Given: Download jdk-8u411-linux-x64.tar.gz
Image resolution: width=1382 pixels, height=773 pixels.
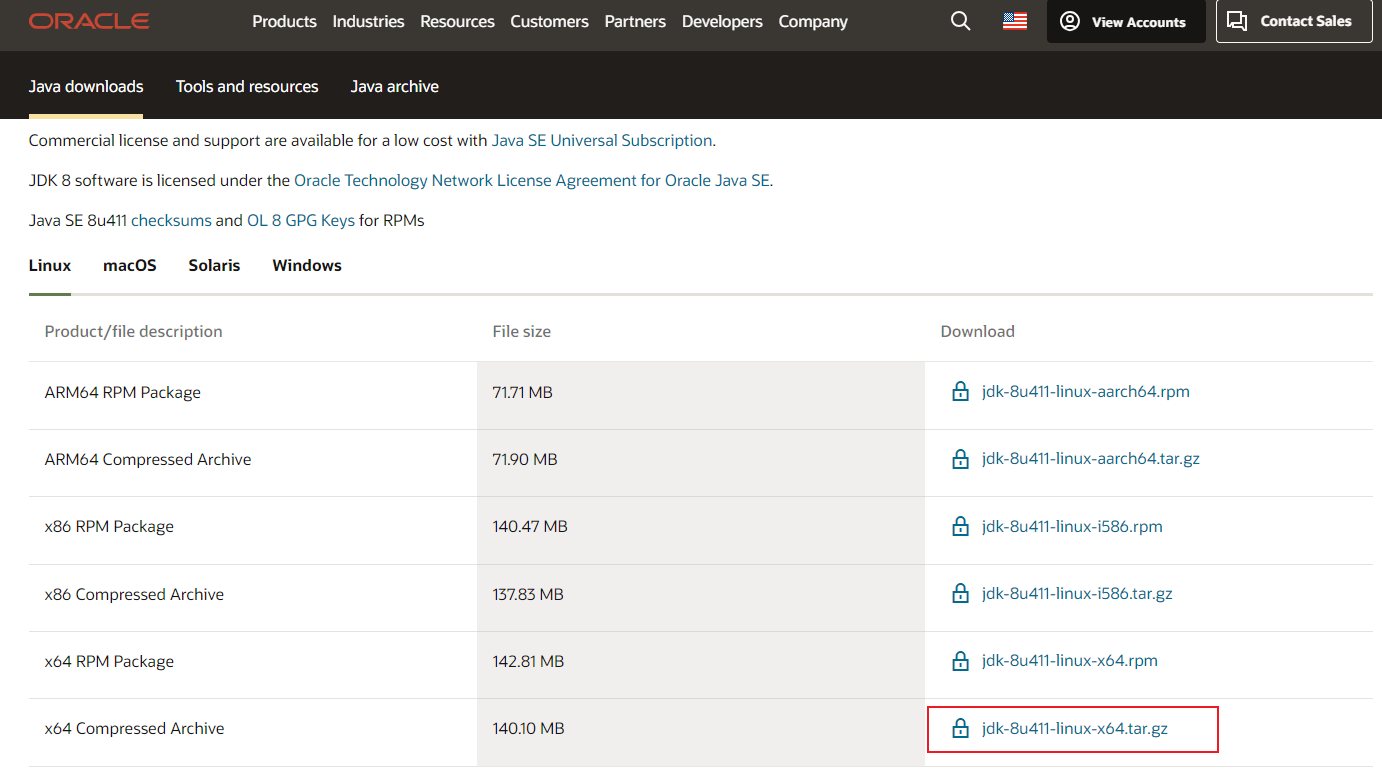Looking at the screenshot, I should pyautogui.click(x=1075, y=728).
